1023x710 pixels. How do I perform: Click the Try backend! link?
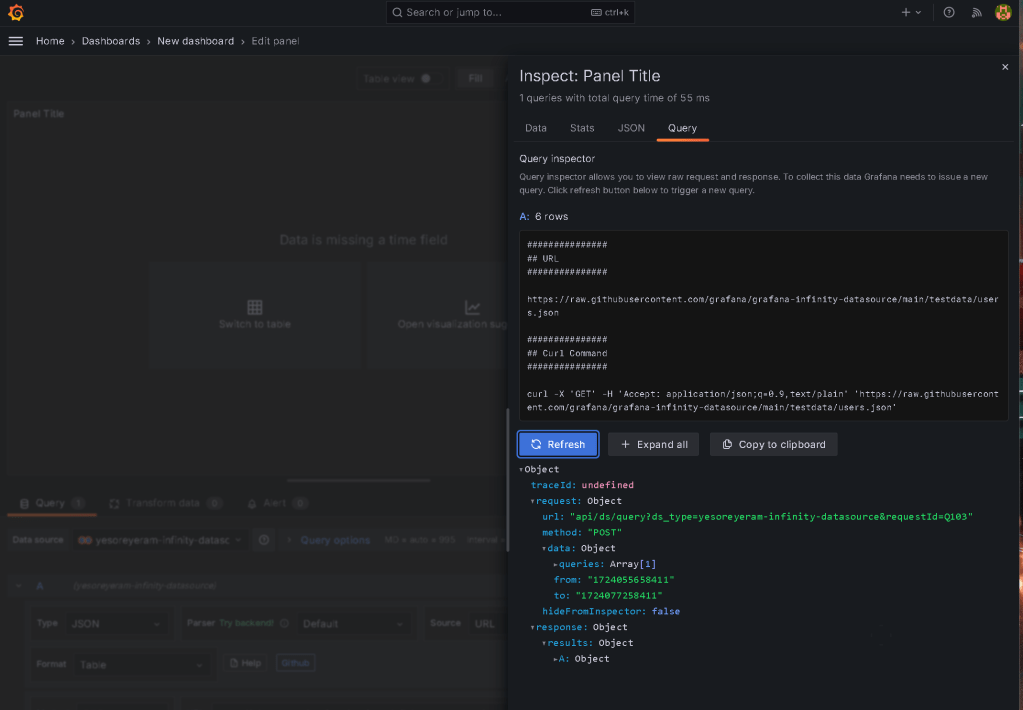click(246, 623)
